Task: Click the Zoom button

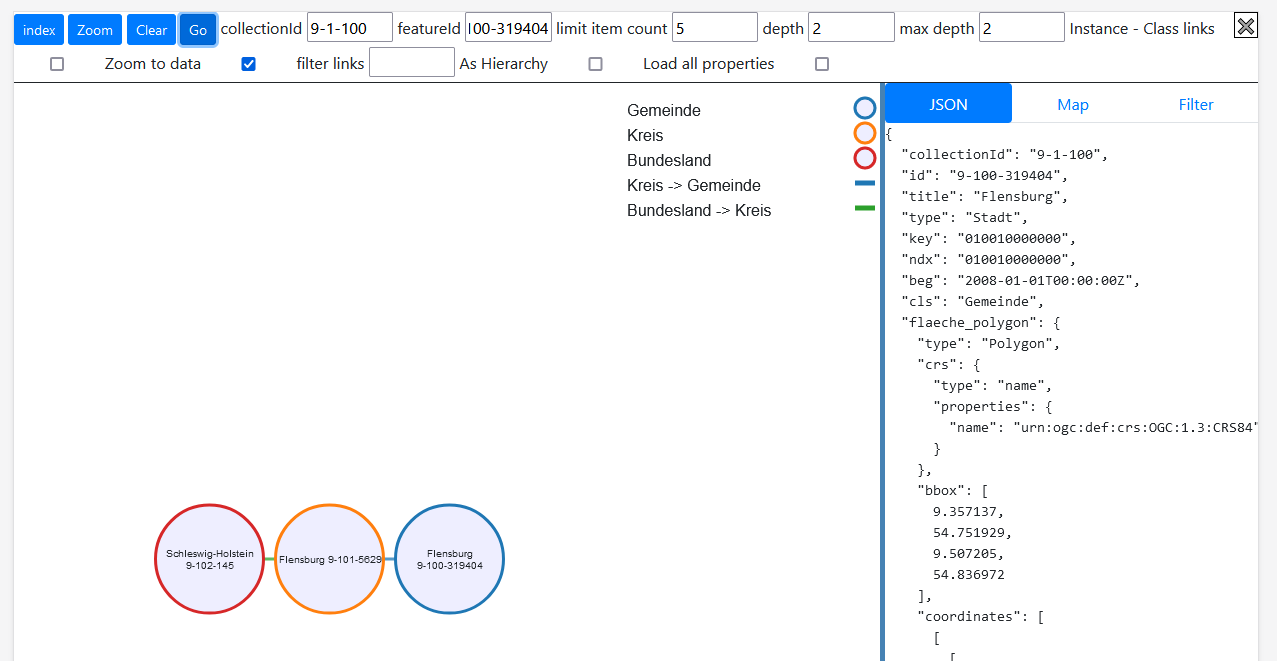Action: point(95,30)
